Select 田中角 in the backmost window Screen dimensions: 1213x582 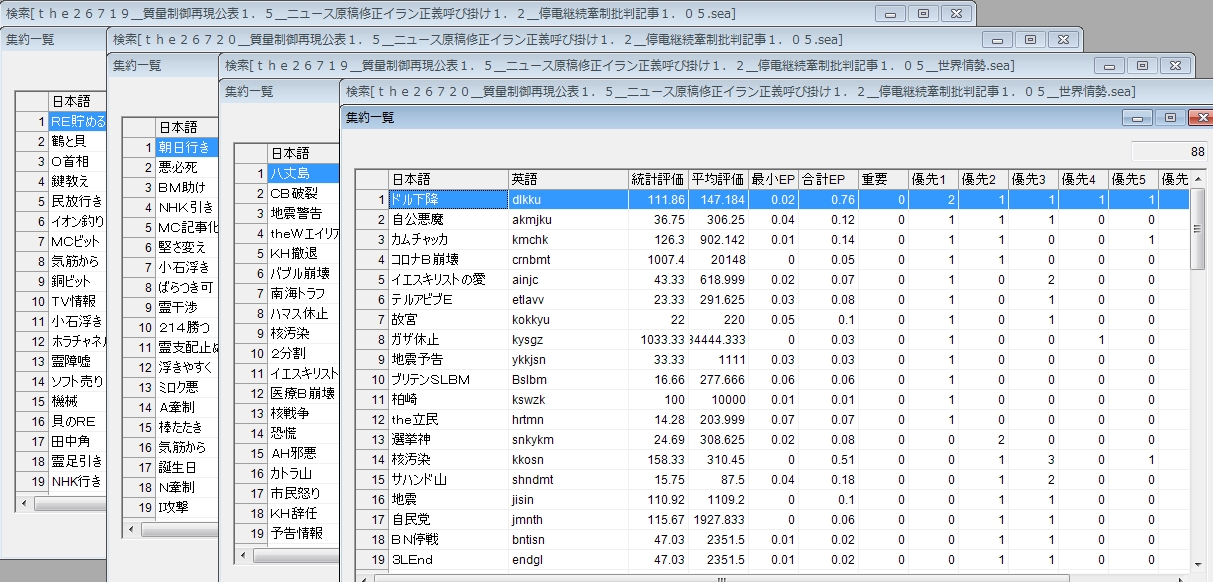pyautogui.click(x=77, y=441)
